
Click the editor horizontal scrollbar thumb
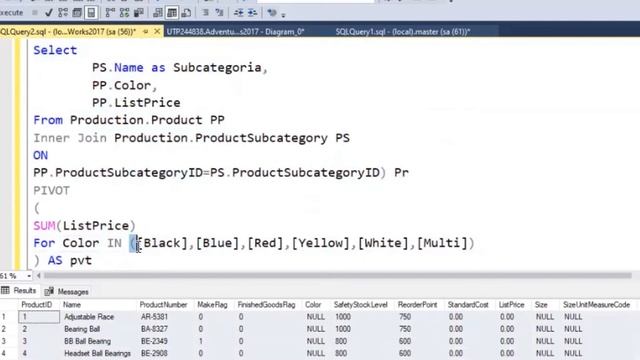(338, 276)
